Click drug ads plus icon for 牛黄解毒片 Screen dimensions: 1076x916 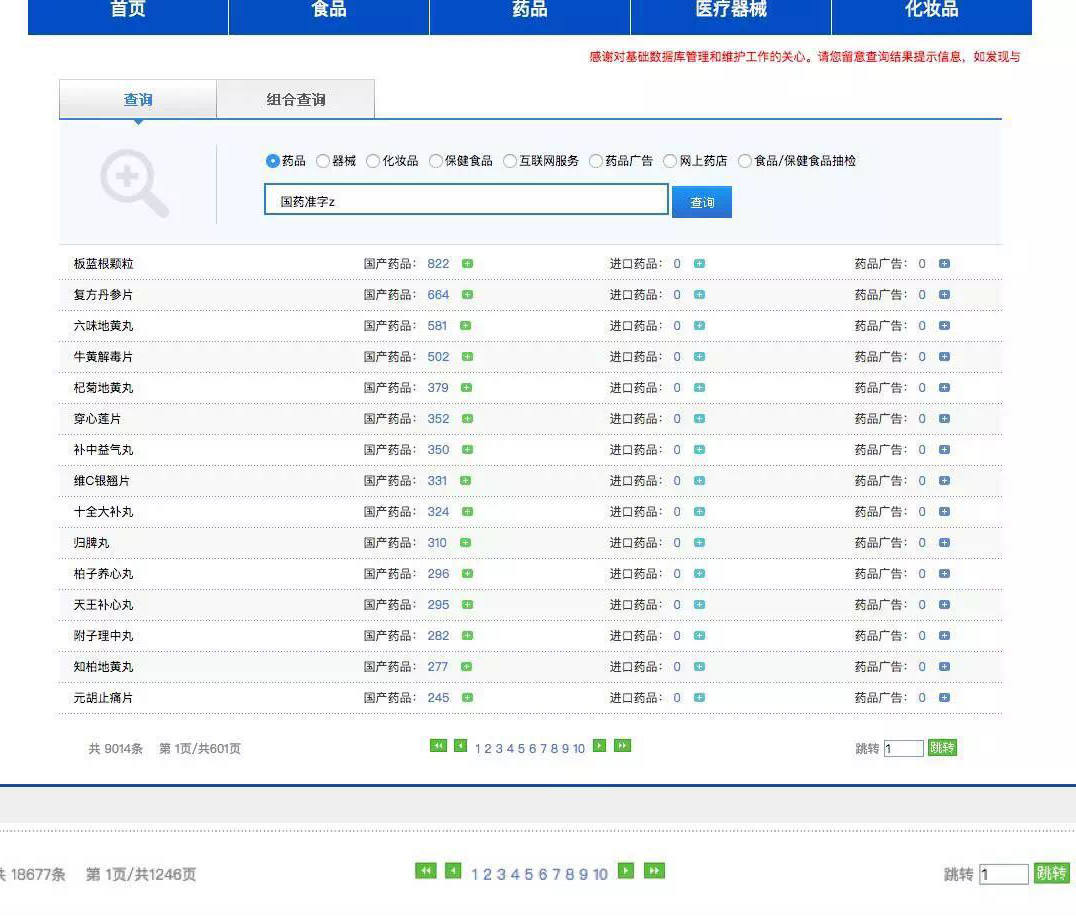pyautogui.click(x=944, y=357)
